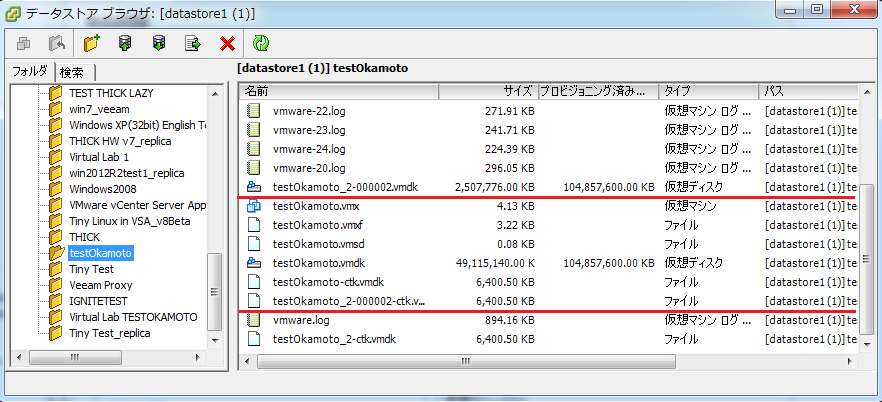The width and height of the screenshot is (882, 402).
Task: Click the testOkamoto.vmdk disk icon
Action: pyautogui.click(x=254, y=263)
